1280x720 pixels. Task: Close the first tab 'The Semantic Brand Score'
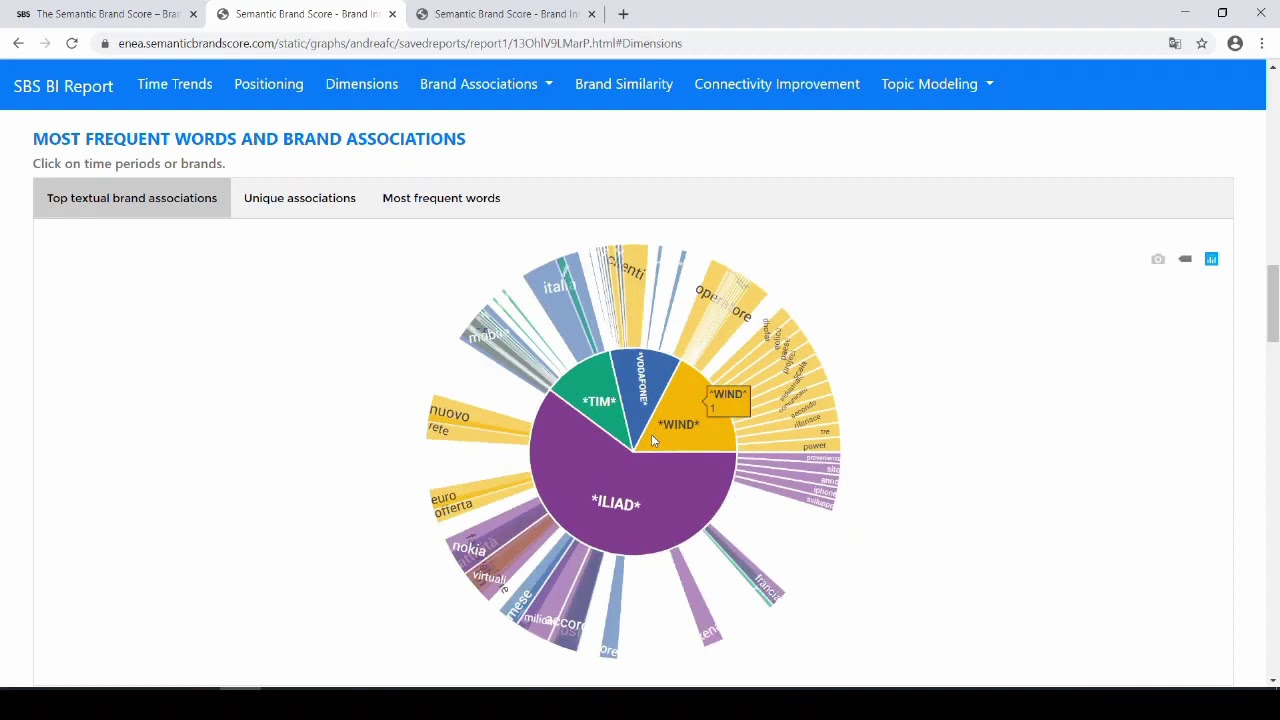(193, 14)
